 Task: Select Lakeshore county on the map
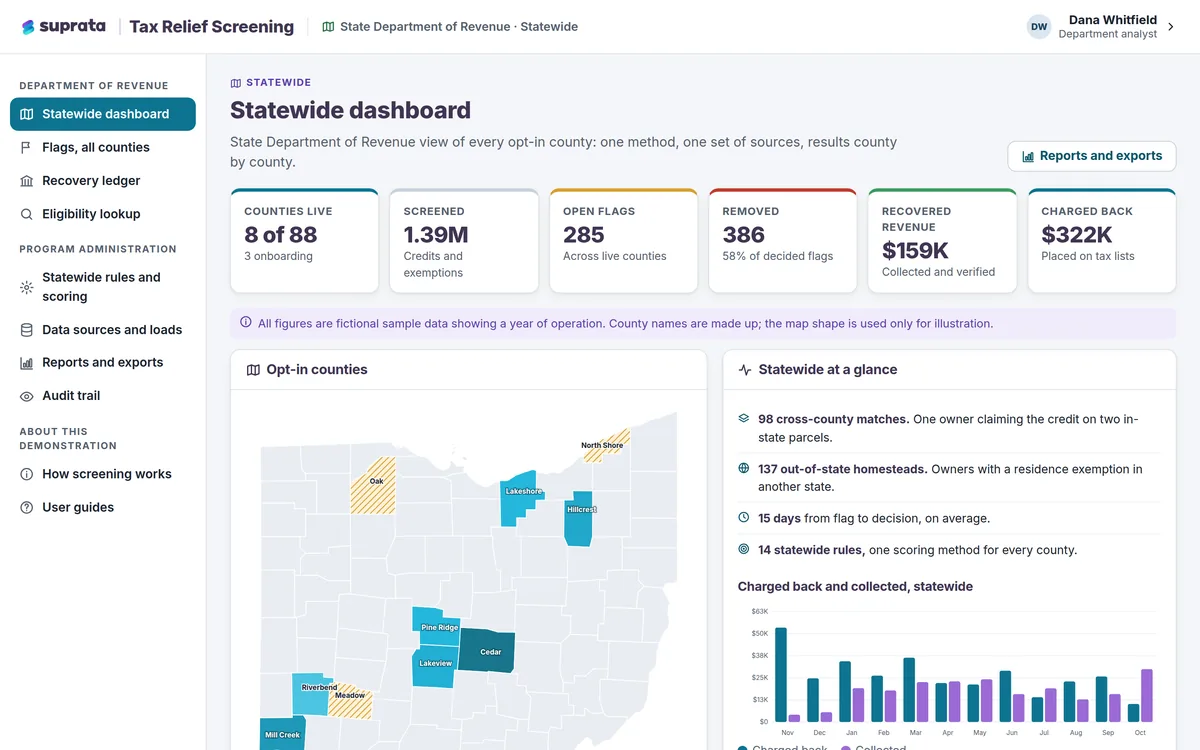point(518,497)
